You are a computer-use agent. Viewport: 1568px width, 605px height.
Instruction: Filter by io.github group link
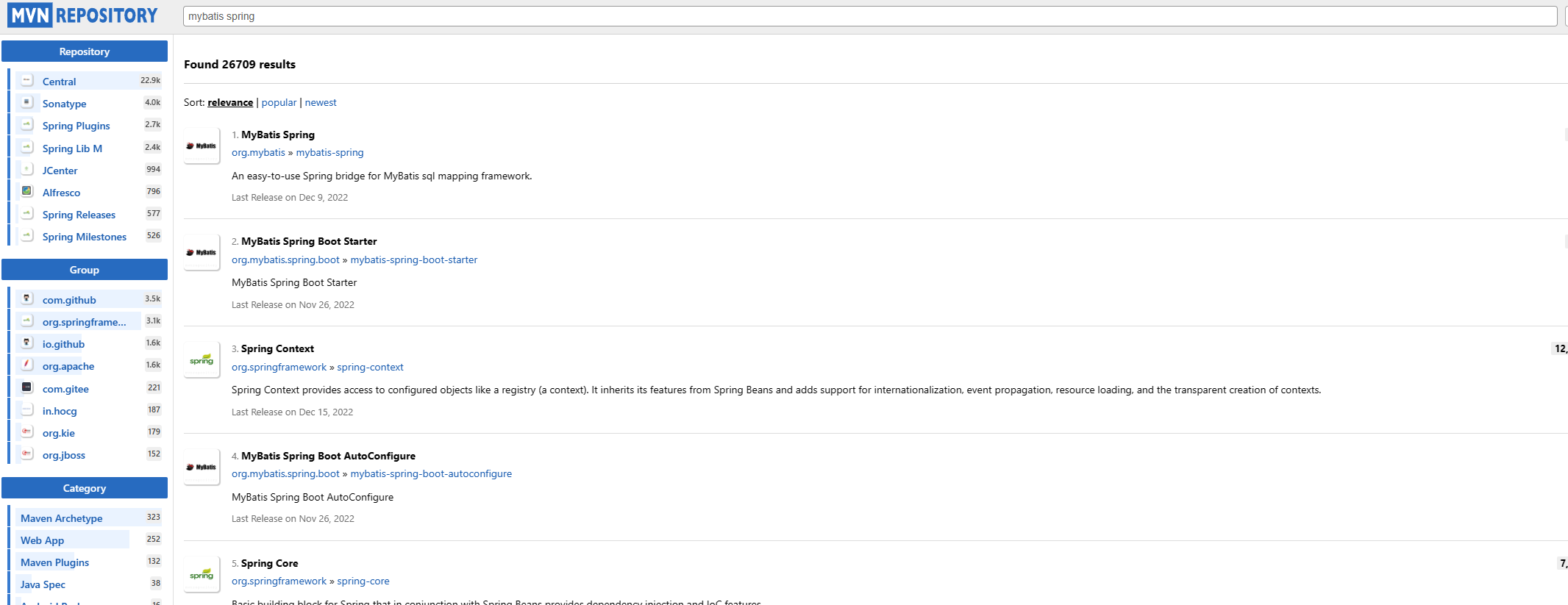point(63,344)
